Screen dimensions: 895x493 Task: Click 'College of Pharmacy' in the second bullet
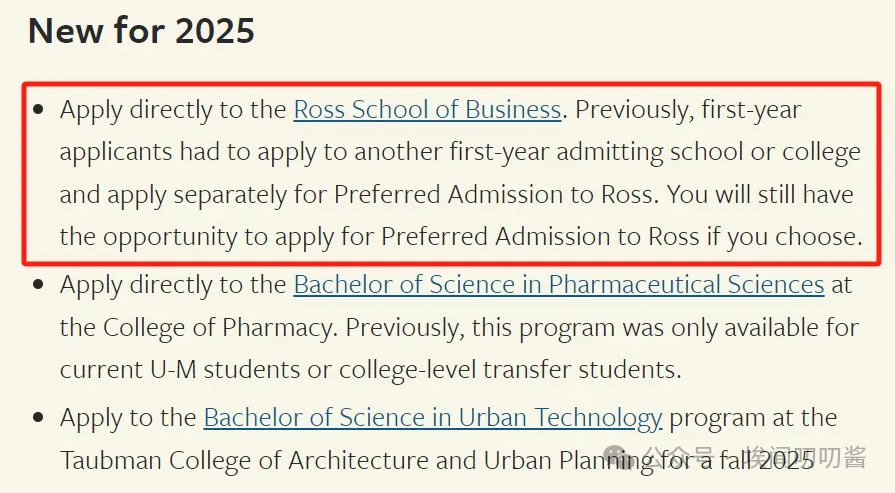pos(217,328)
